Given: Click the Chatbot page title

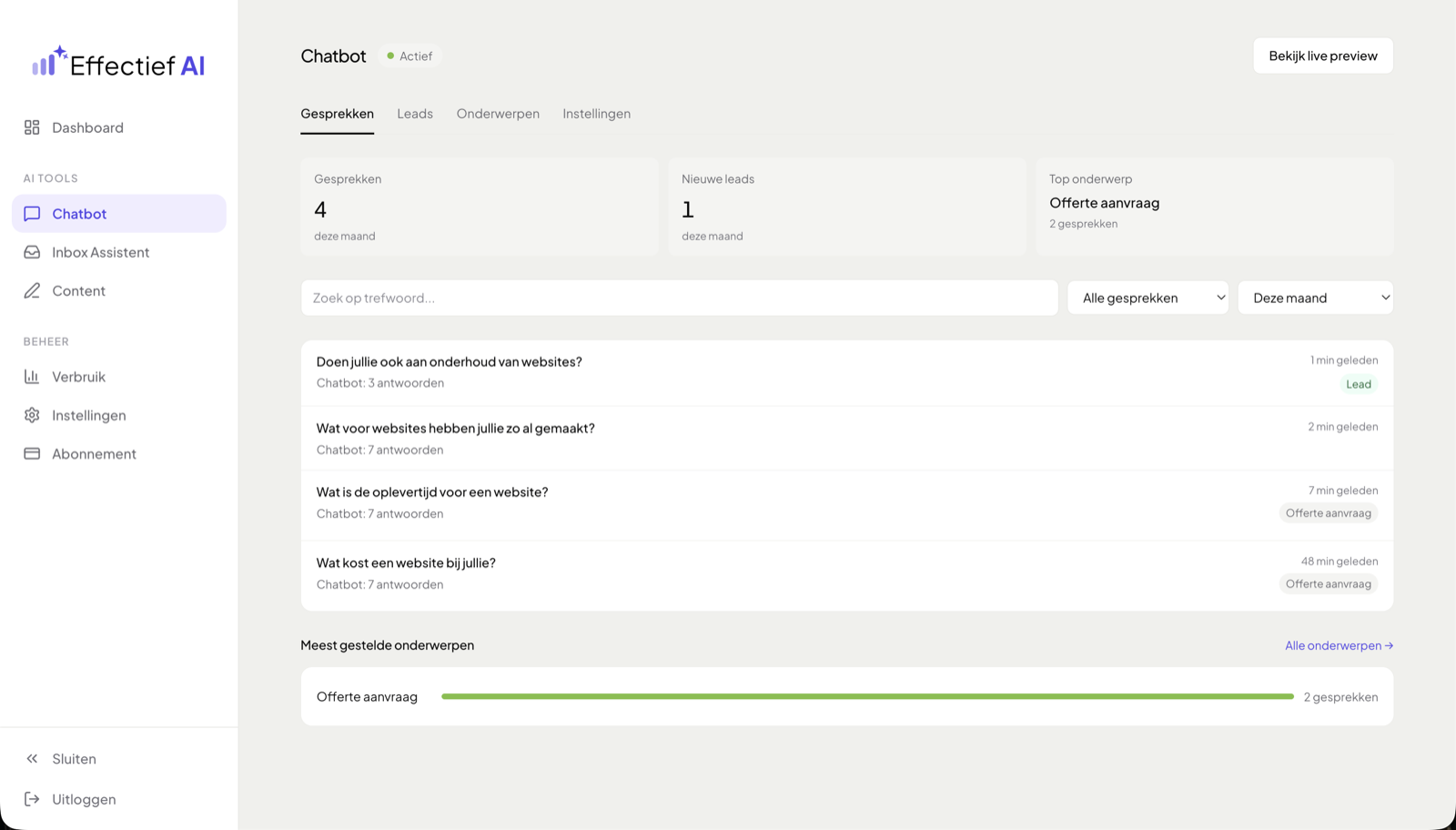Looking at the screenshot, I should (x=333, y=56).
